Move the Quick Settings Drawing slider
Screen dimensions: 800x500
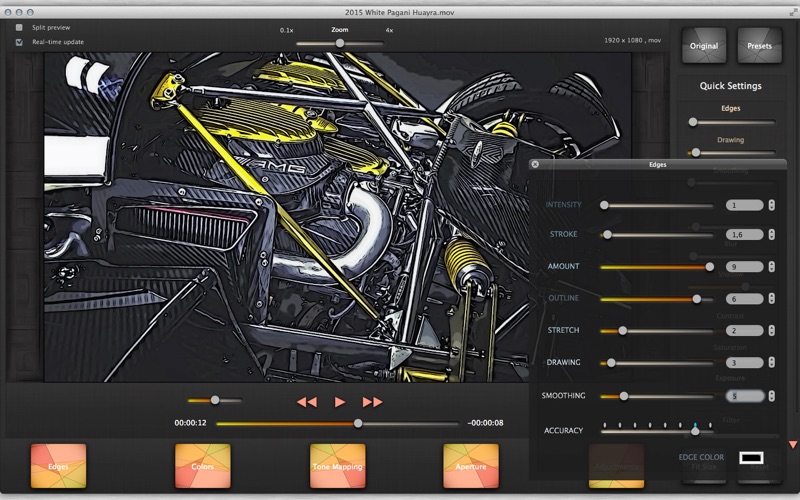(696, 153)
